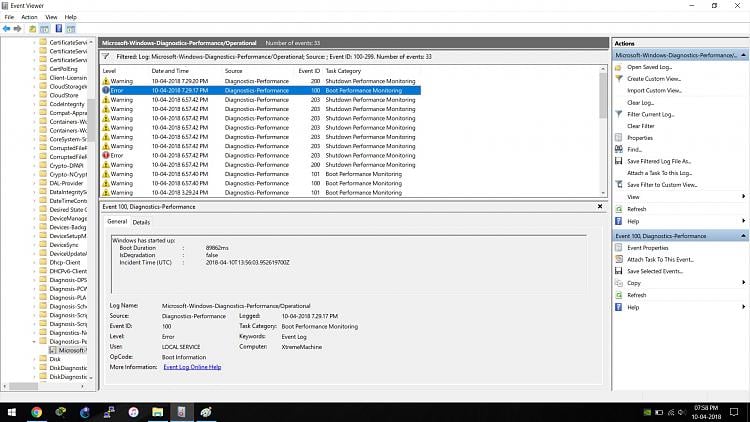Sort events by the Date and Time column
Viewport: 750px width, 422px height.
point(170,71)
